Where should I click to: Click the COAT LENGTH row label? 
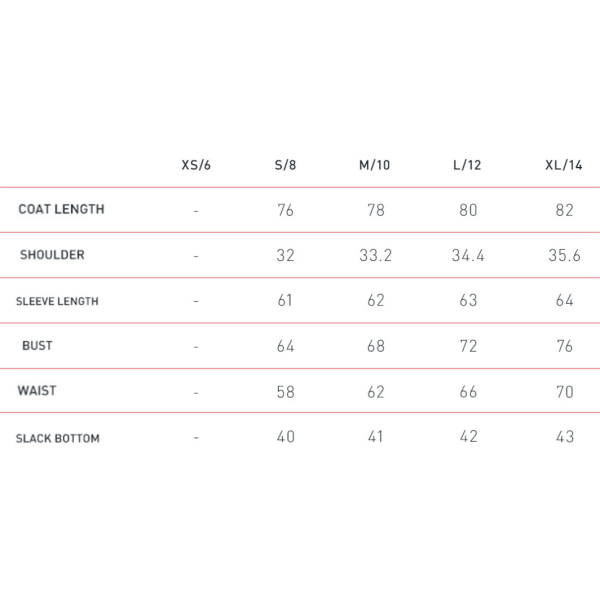click(61, 209)
